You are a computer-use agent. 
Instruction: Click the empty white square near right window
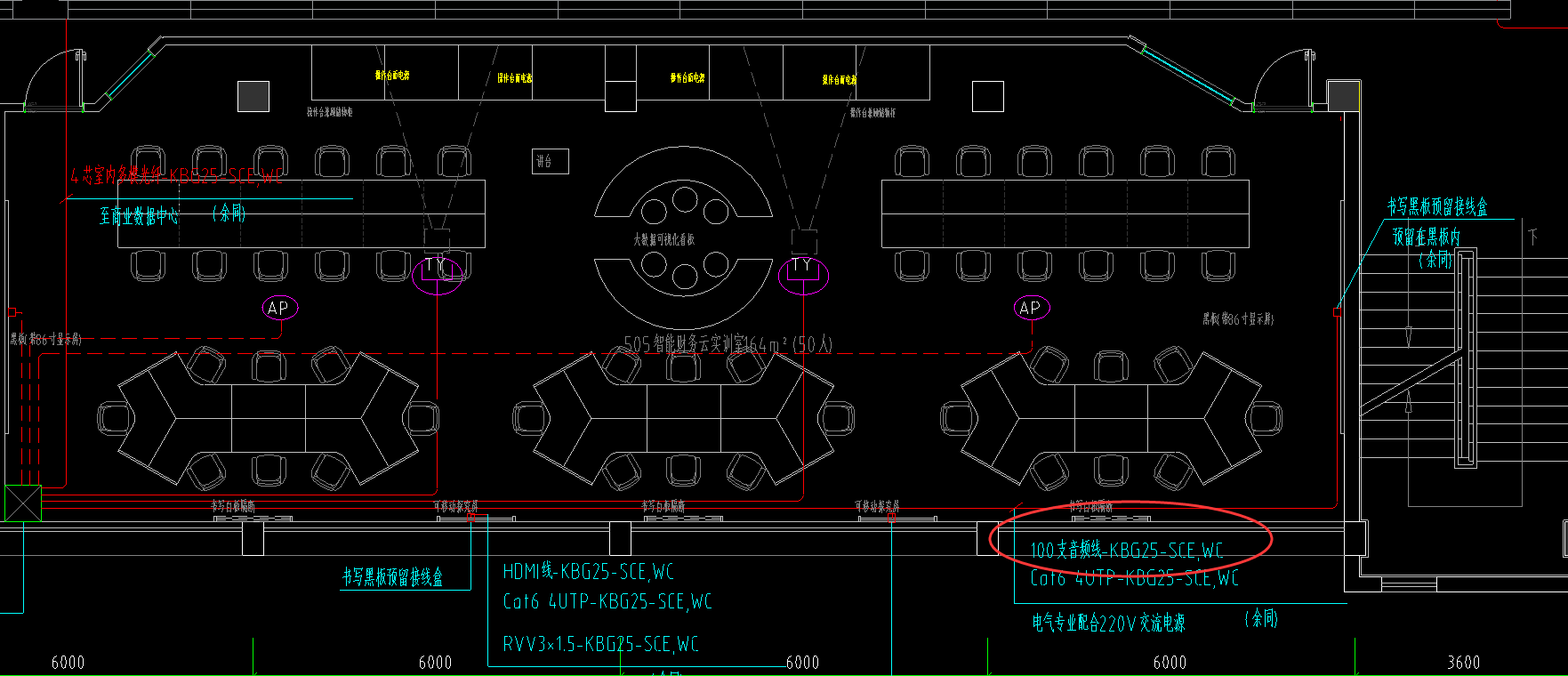coord(988,96)
